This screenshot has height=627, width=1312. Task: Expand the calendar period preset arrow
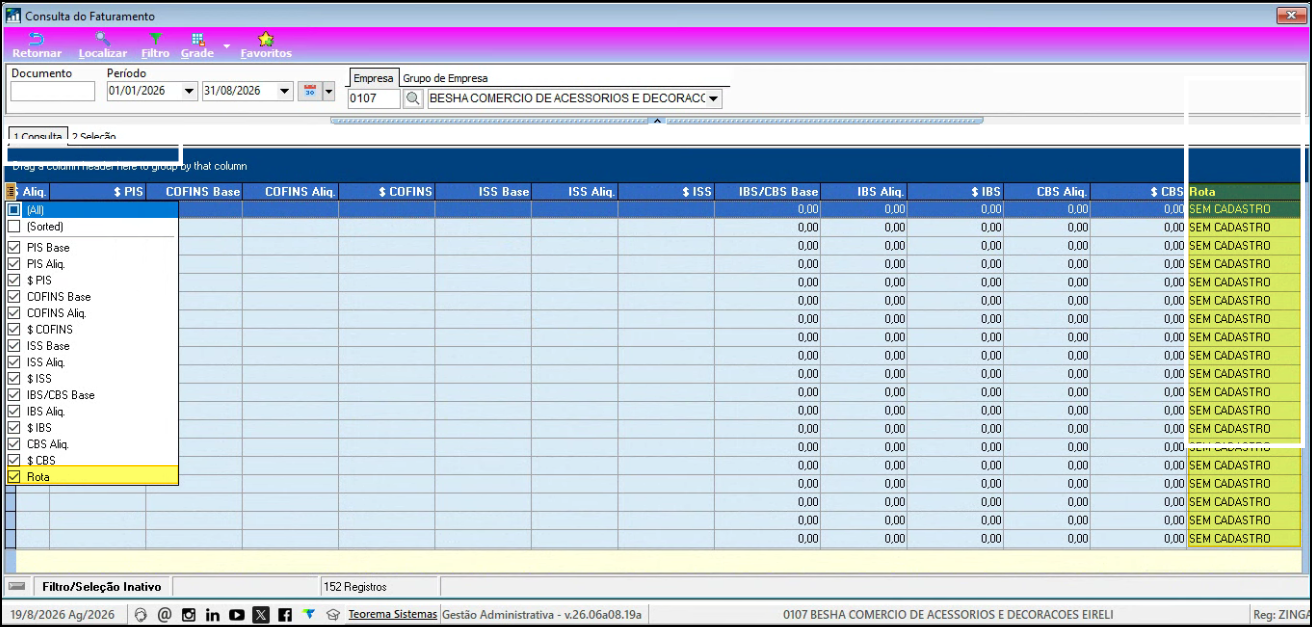329,91
